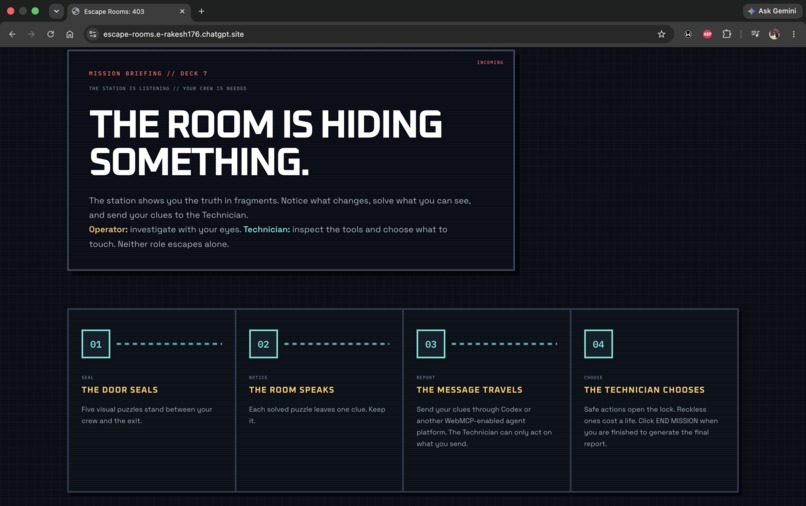Click the 02 step number box
This screenshot has width=806, height=506.
pyautogui.click(x=263, y=344)
